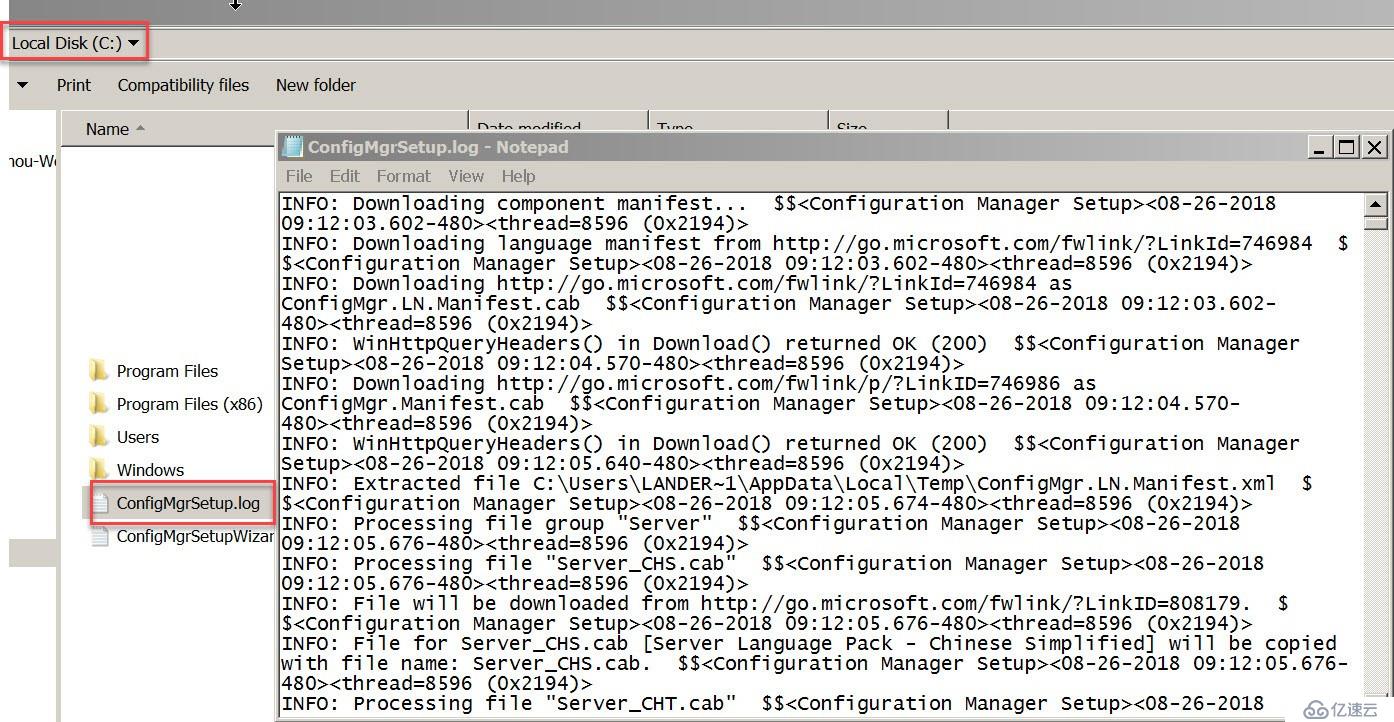Image resolution: width=1394 pixels, height=722 pixels.
Task: Minimize the Notepad window
Action: [x=1320, y=147]
